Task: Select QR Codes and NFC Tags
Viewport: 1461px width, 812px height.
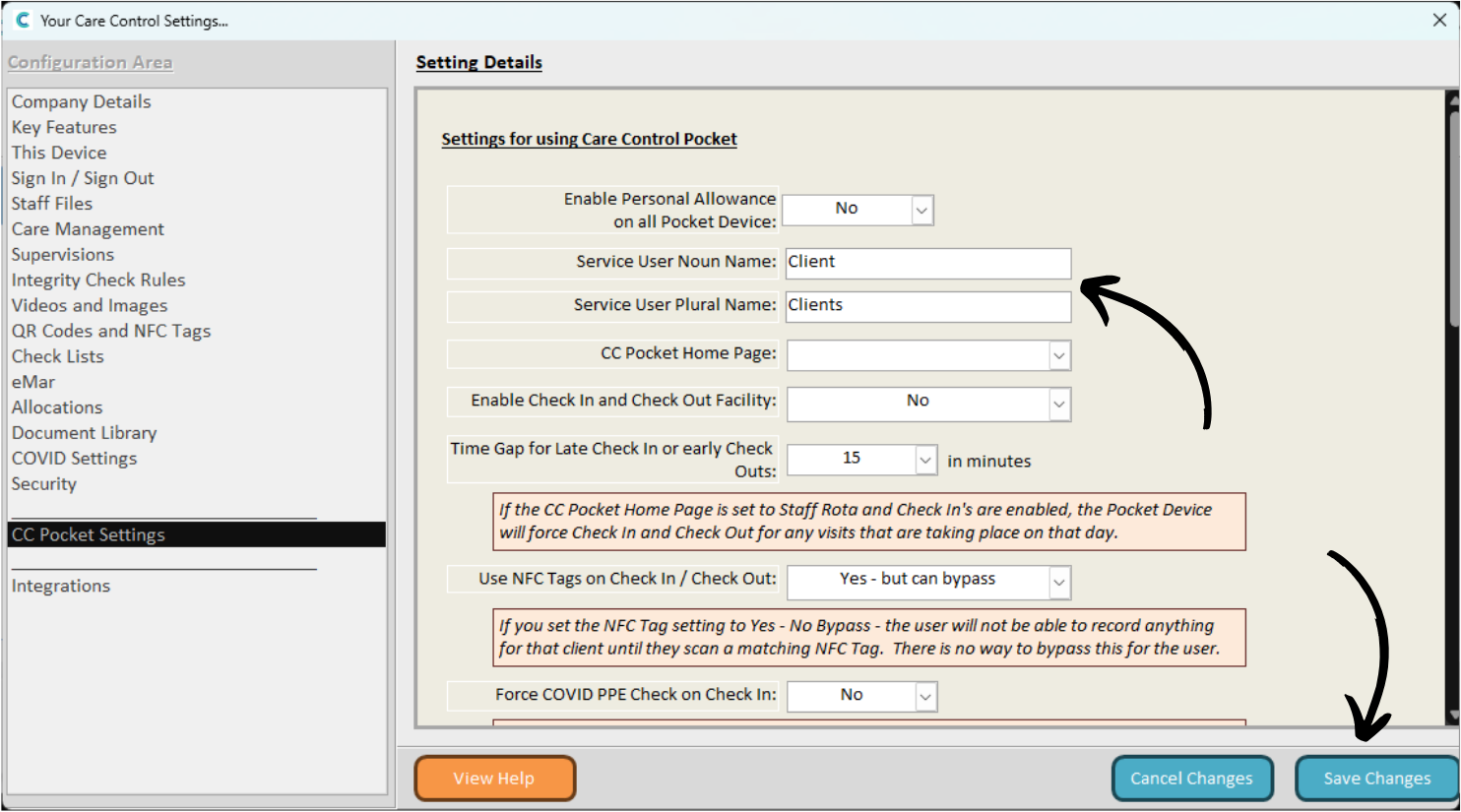Action: 111,332
